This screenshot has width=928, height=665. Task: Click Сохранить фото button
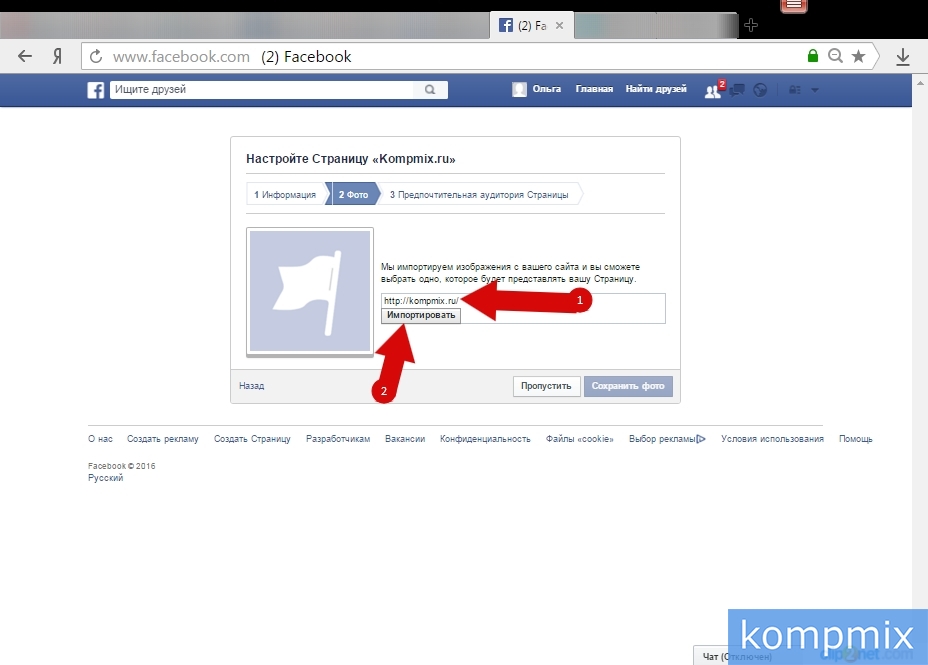(x=628, y=386)
